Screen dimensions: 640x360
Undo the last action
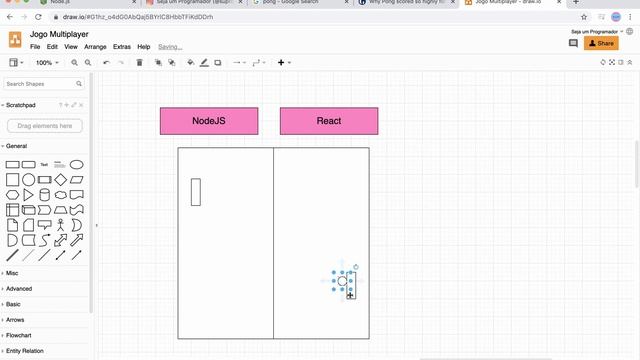tap(107, 62)
